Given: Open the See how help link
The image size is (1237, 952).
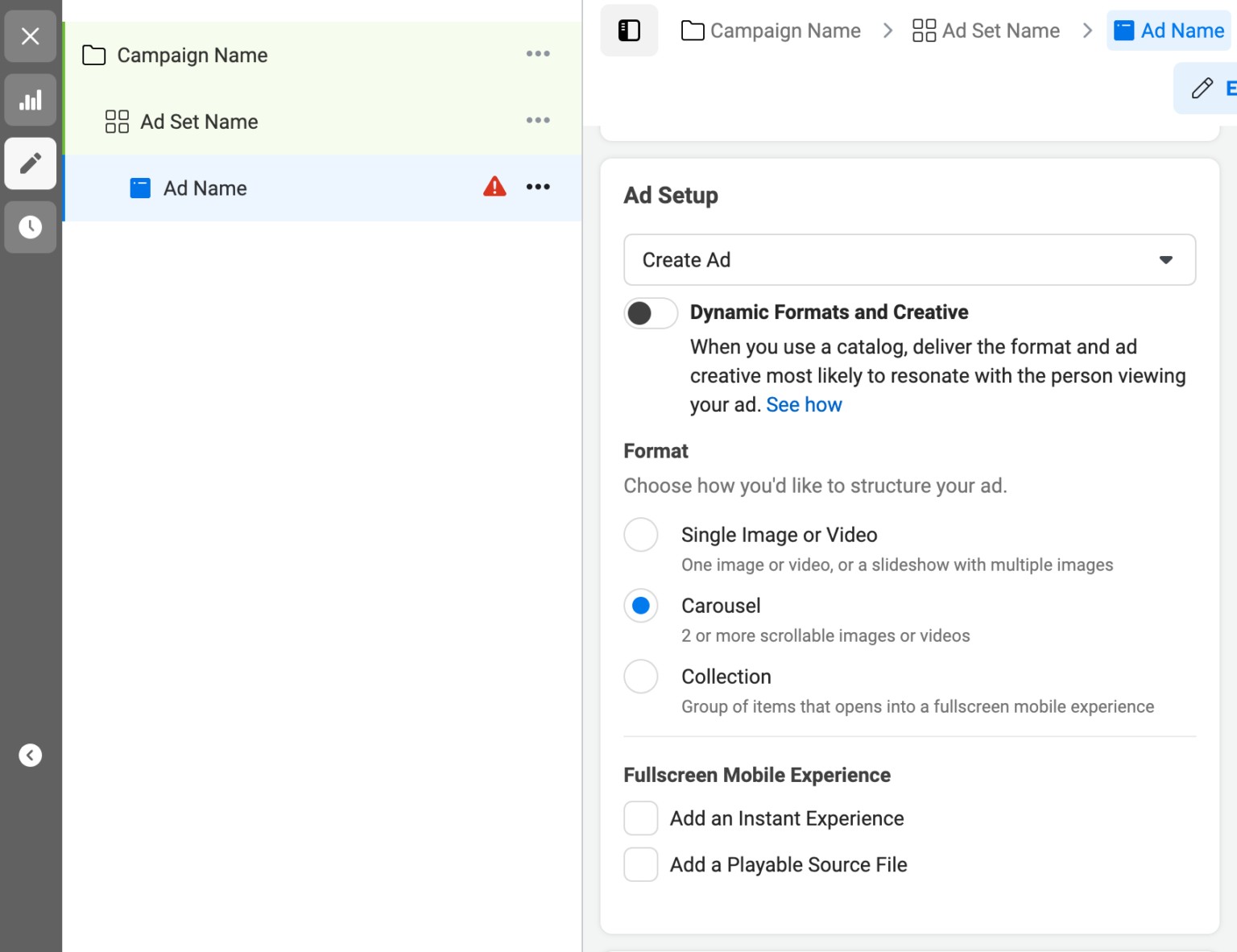Looking at the screenshot, I should [804, 404].
